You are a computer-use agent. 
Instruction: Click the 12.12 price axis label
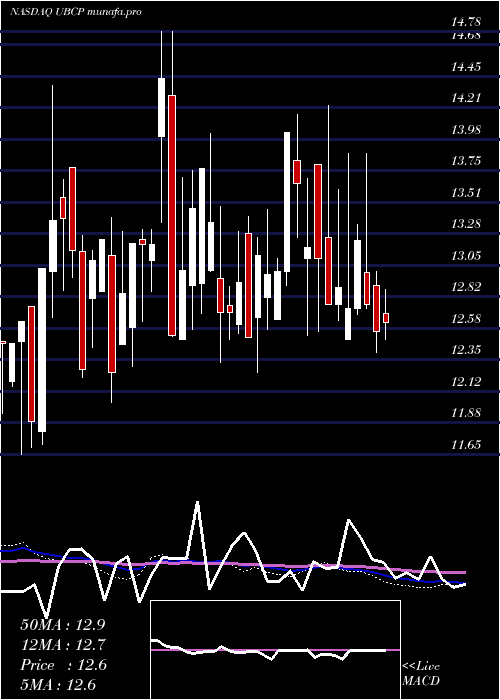(466, 382)
